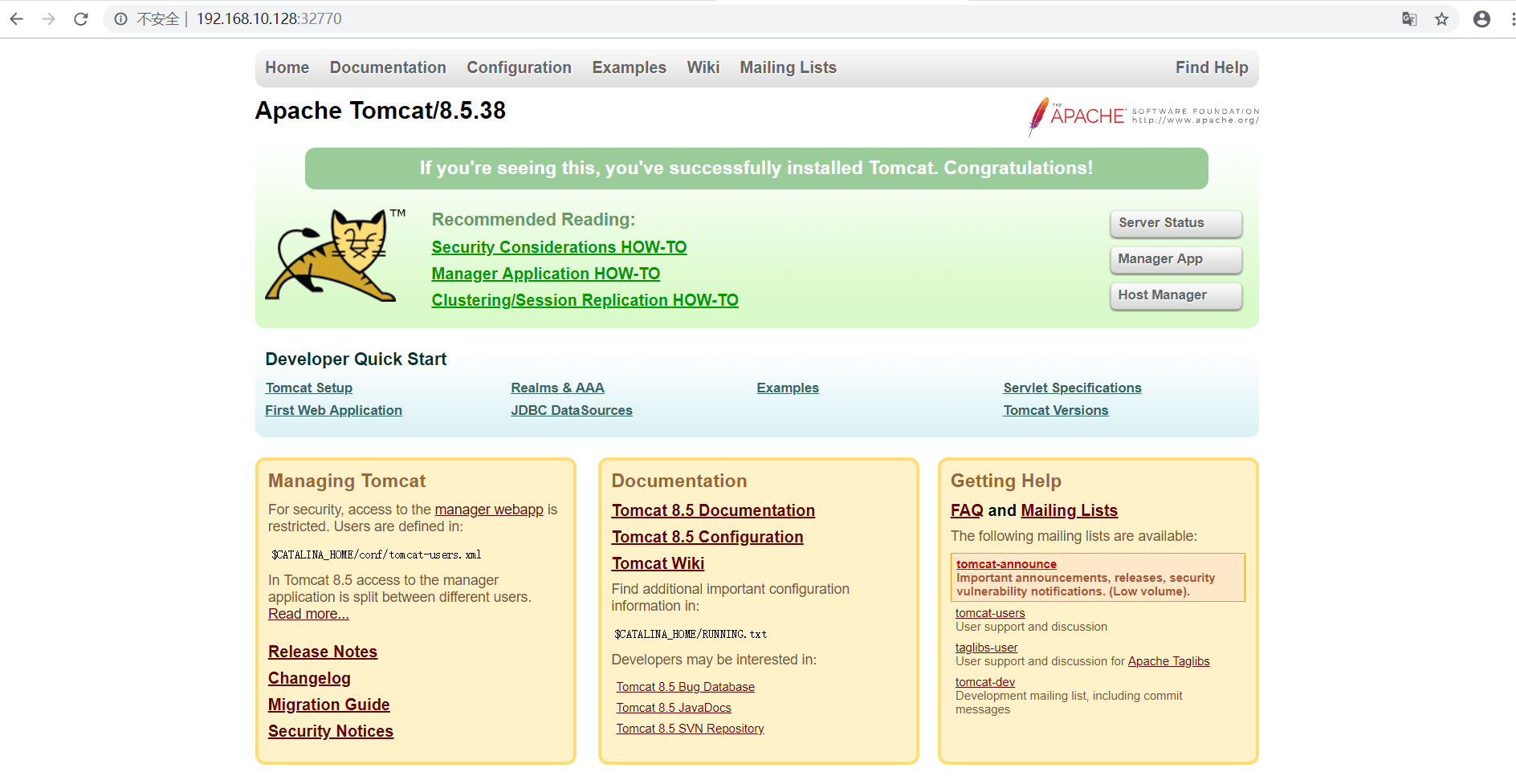Open the Host Manager button

point(1176,295)
